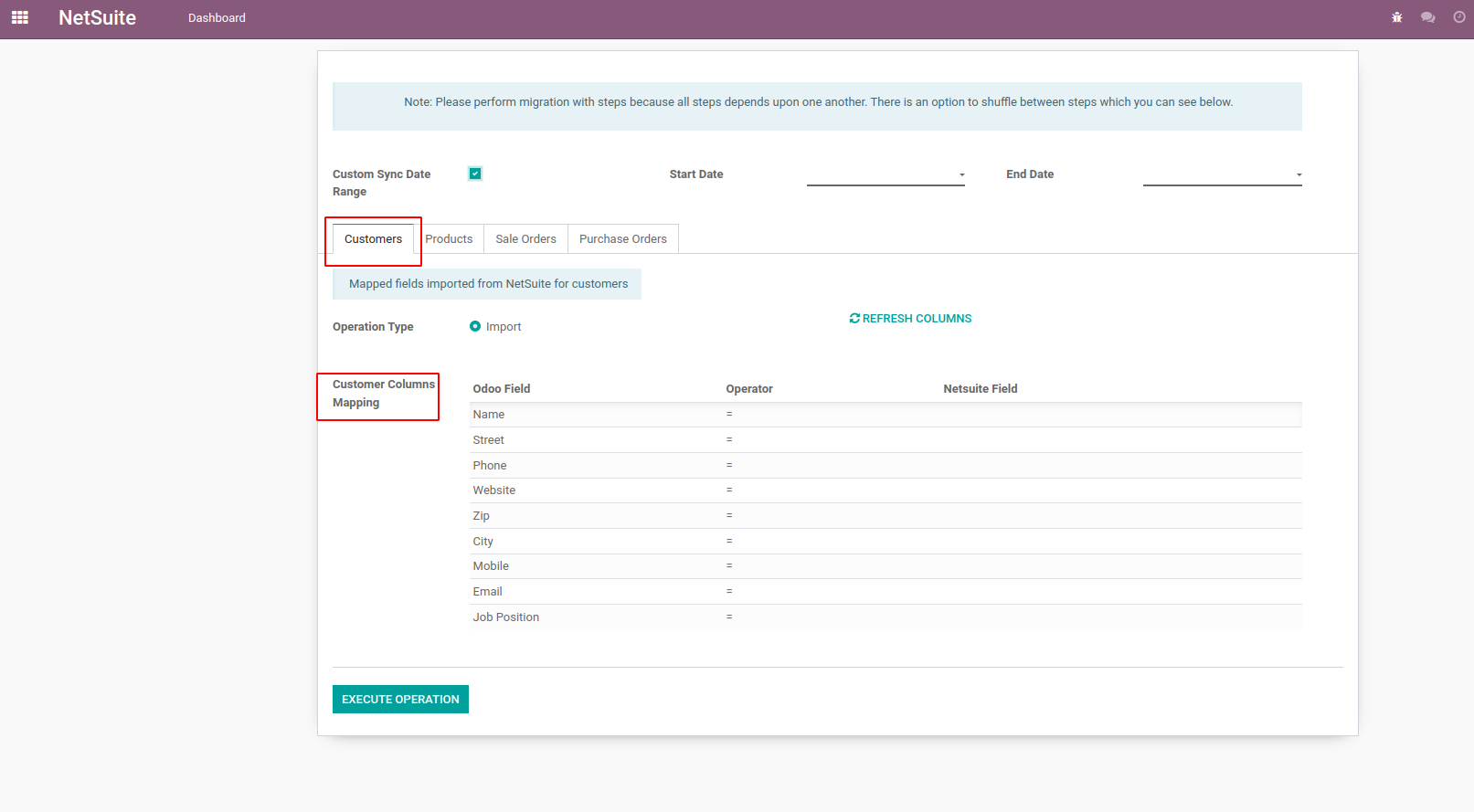Switch to the Products tab
This screenshot has width=1474, height=812.
tap(449, 239)
